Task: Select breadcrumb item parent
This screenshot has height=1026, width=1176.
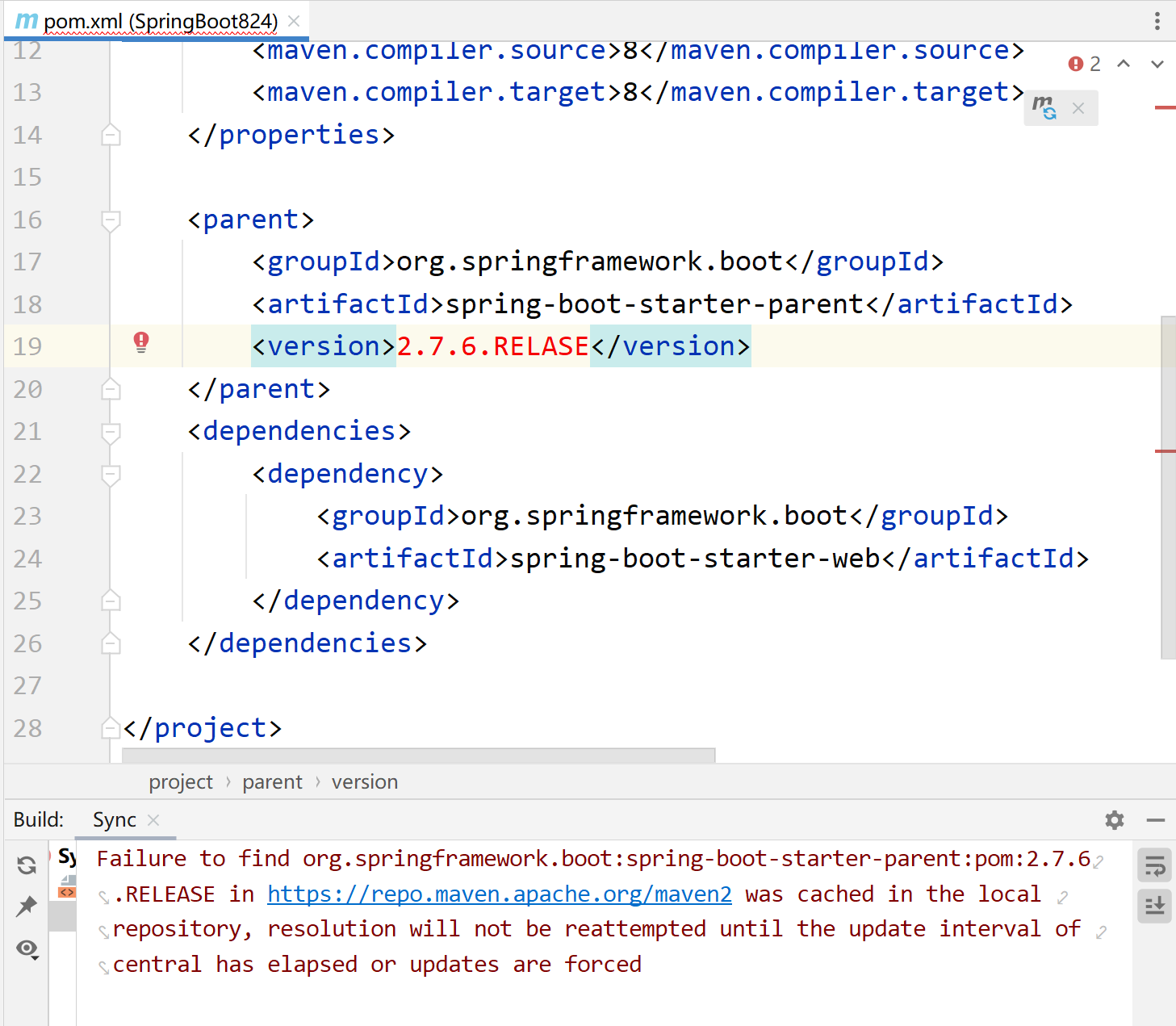Action: [x=272, y=781]
